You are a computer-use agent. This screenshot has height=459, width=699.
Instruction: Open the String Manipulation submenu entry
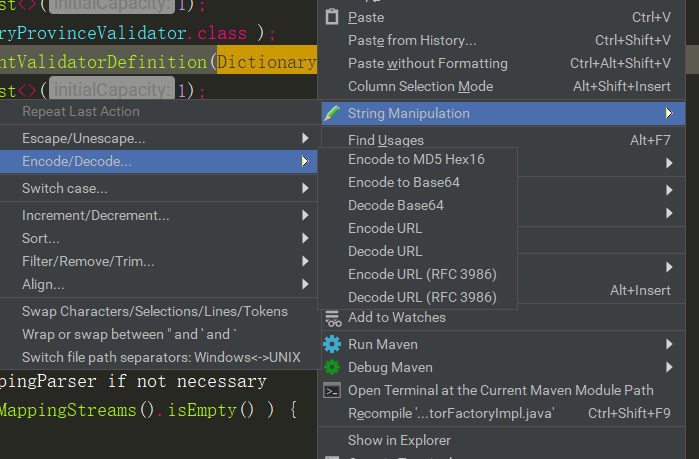(503, 113)
